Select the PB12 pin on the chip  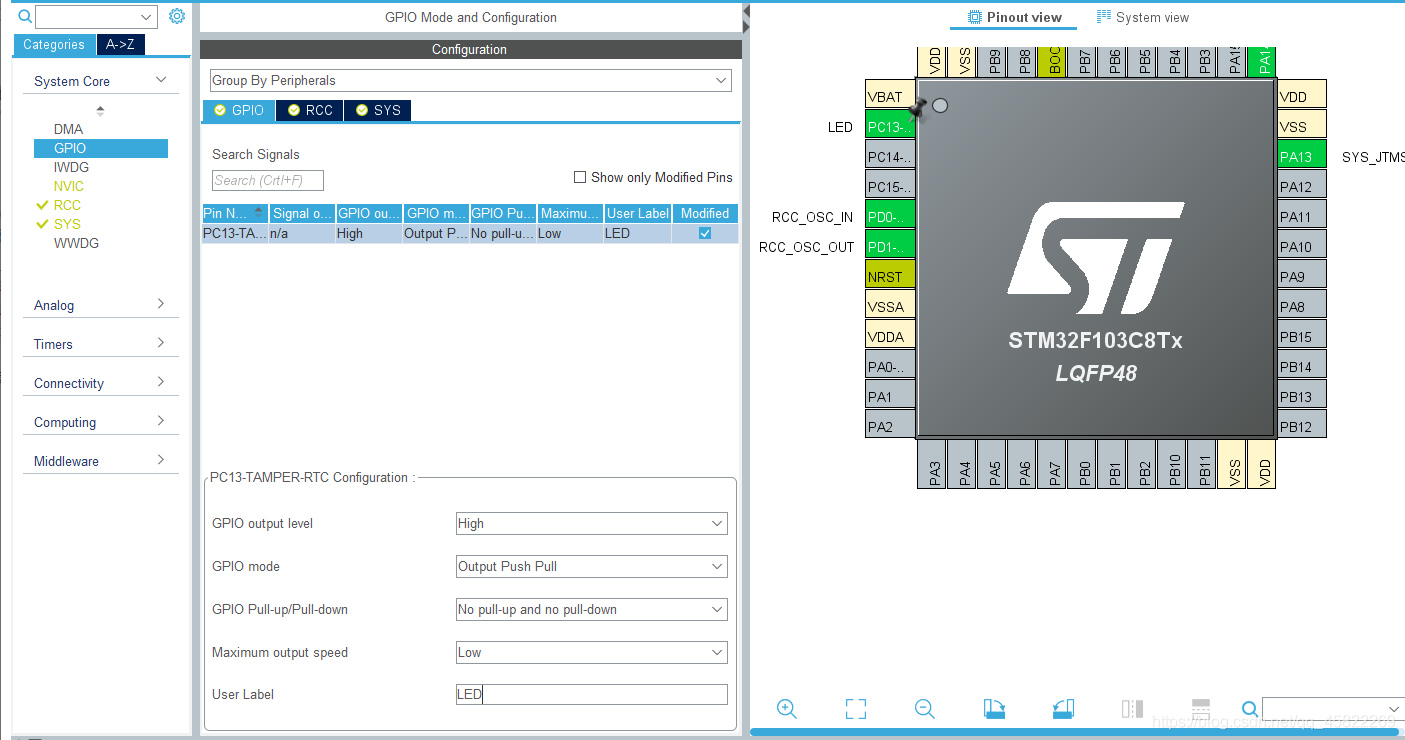click(x=1301, y=426)
